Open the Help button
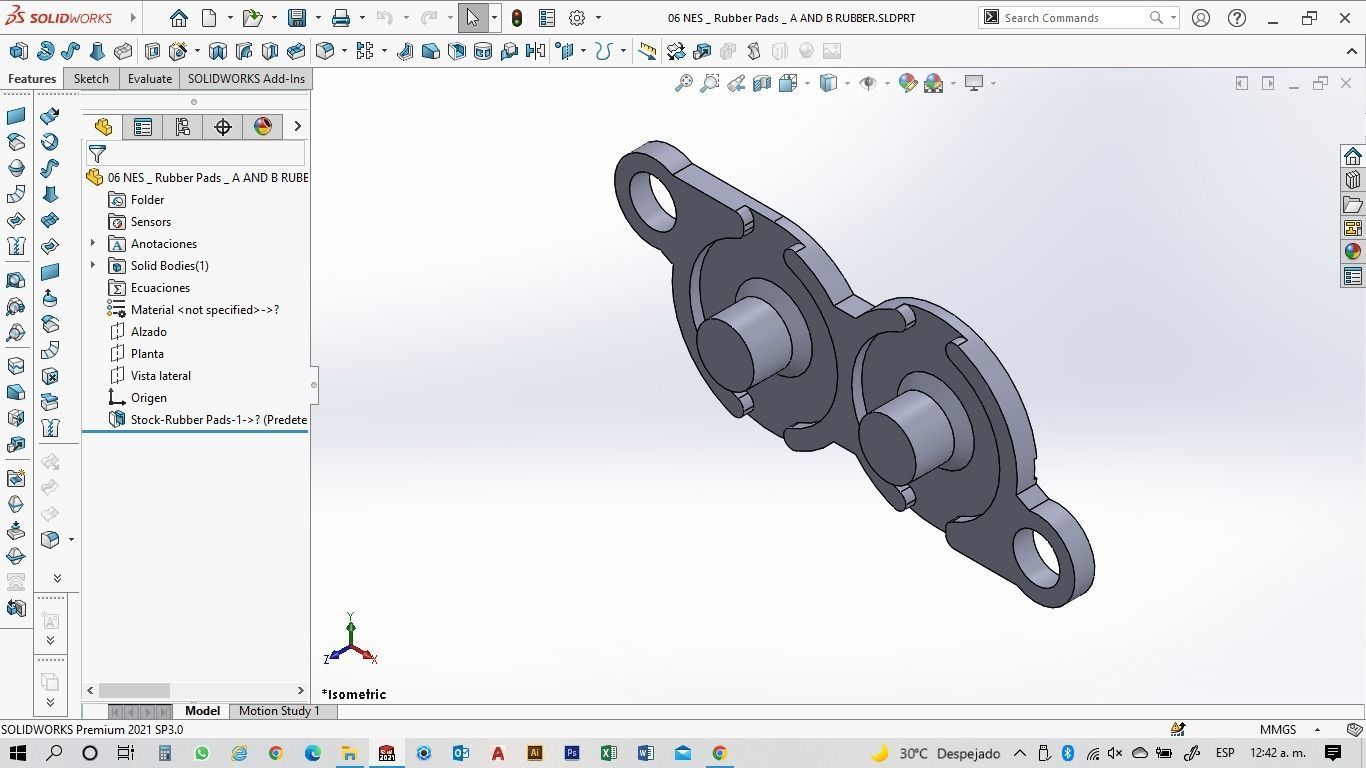The height and width of the screenshot is (768, 1366). [1237, 18]
